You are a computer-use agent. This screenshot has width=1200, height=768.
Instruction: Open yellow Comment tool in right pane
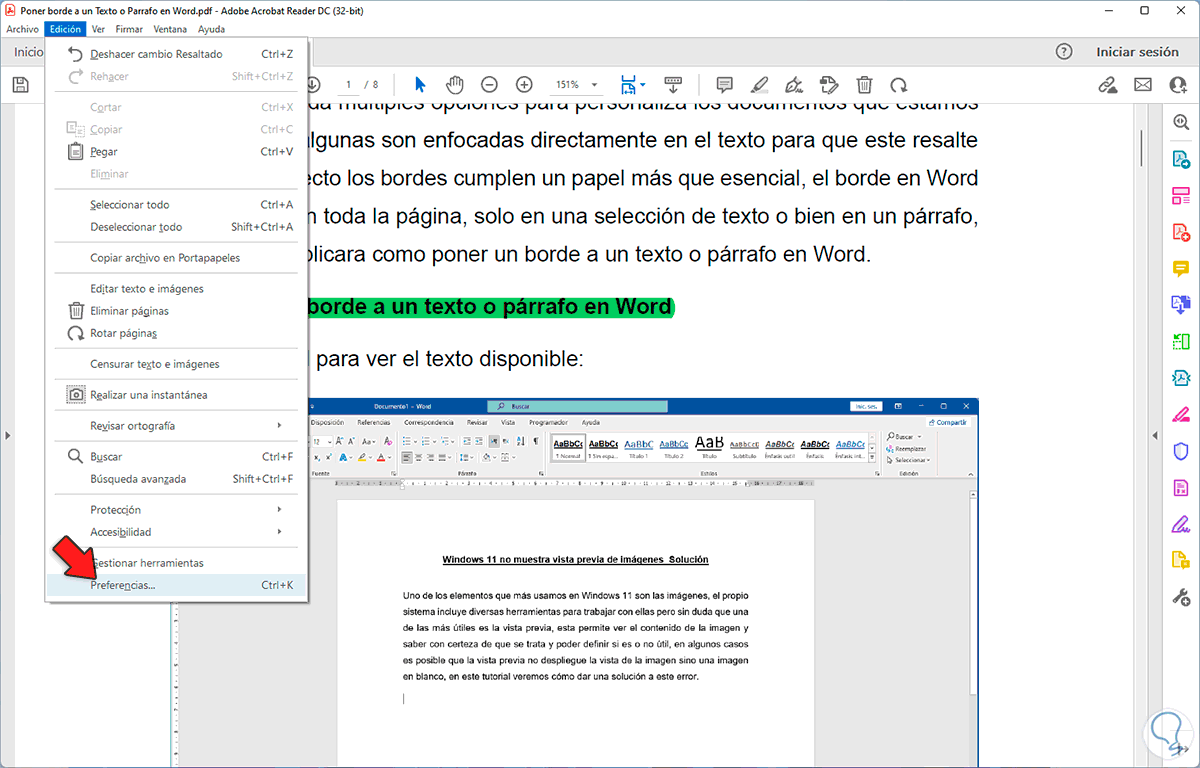click(x=1181, y=268)
